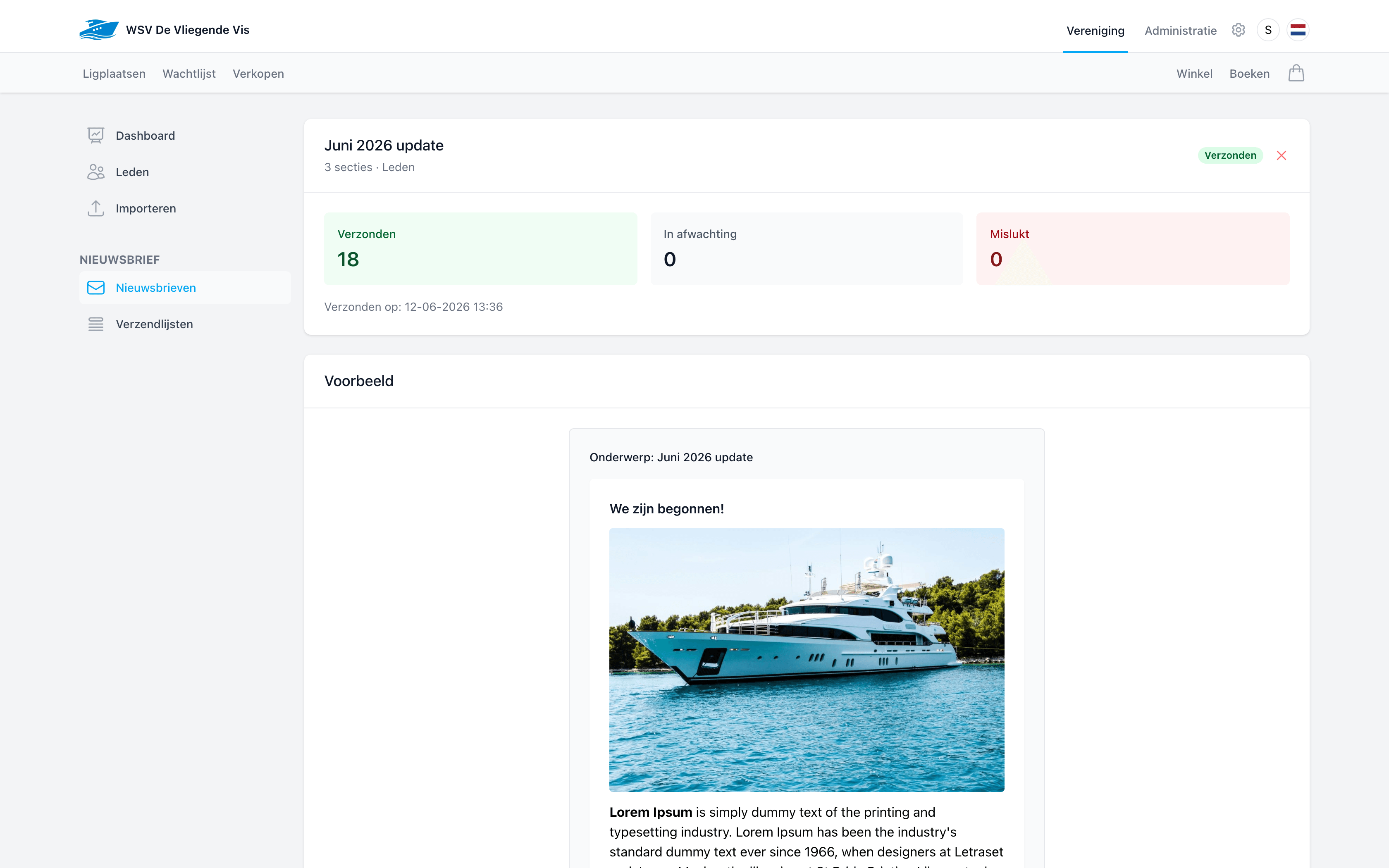Screen dimensions: 1389x868
Task: Click the In afwachting 0 card
Action: pyautogui.click(x=807, y=248)
